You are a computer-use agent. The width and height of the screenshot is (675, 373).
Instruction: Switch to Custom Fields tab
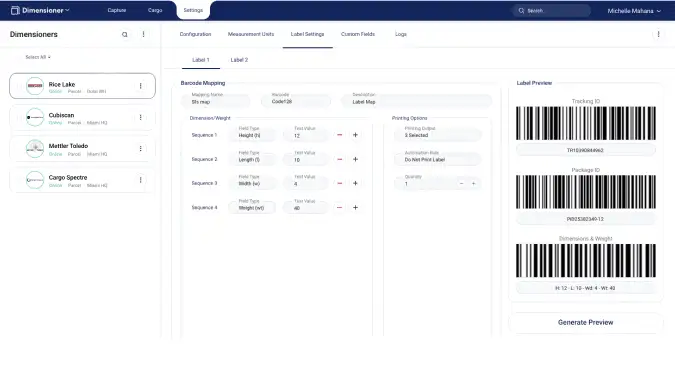358,34
